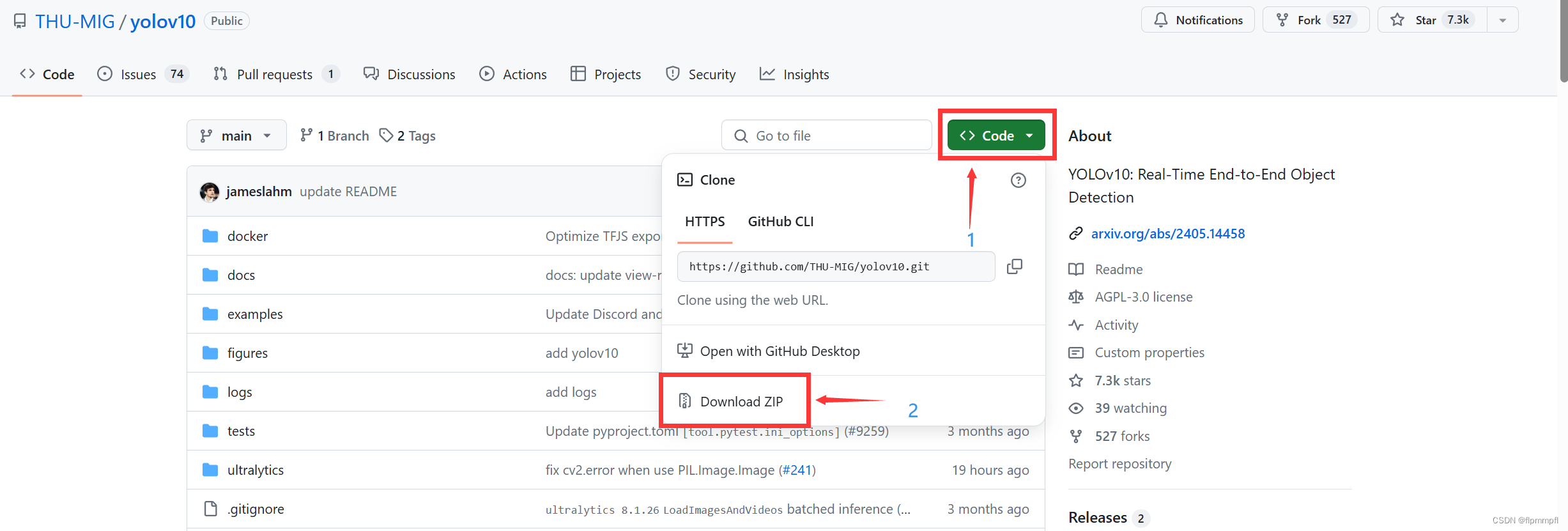Click Report repository link
The image size is (1568, 531).
click(x=1120, y=464)
